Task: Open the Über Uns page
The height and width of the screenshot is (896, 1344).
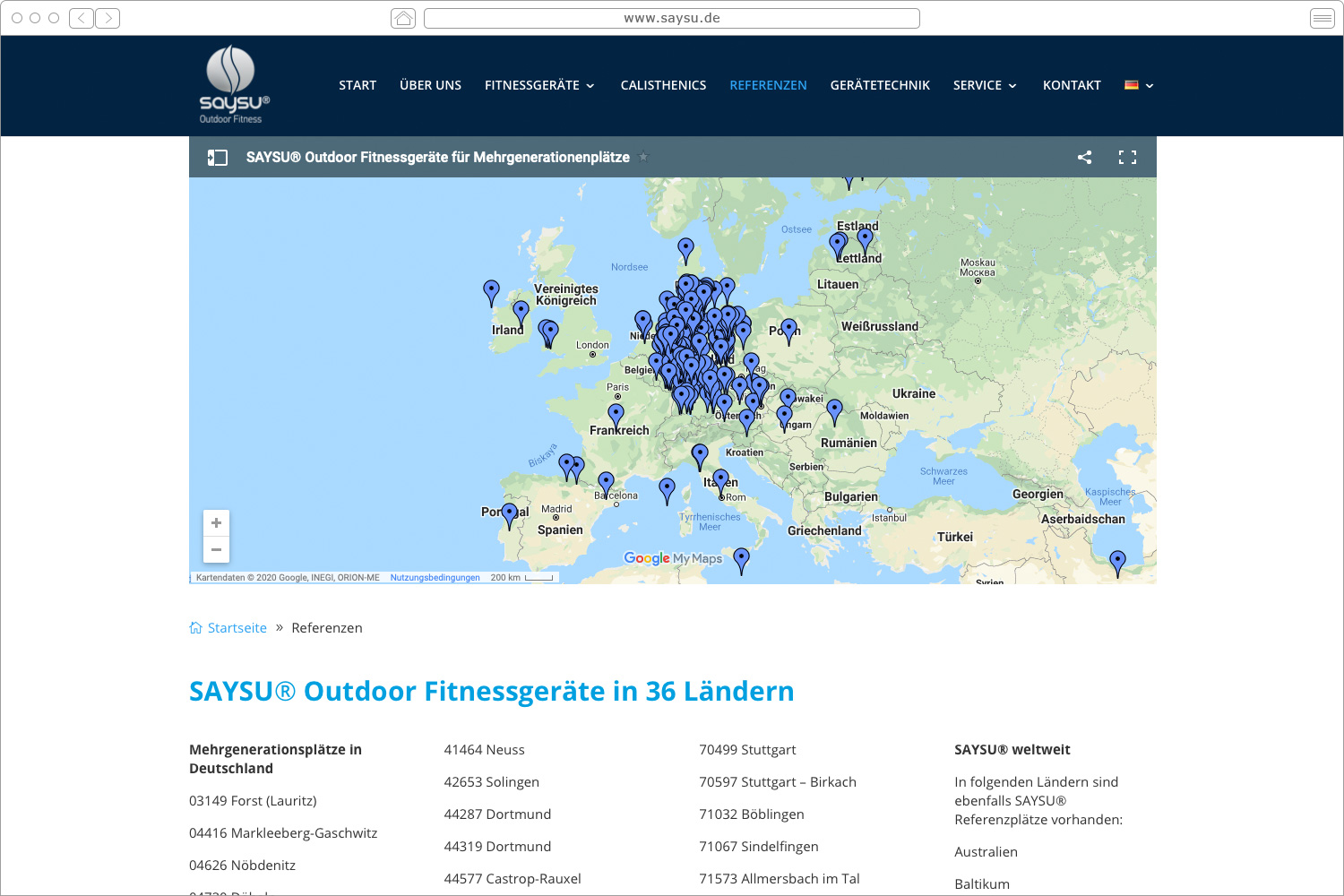Action: pos(430,85)
